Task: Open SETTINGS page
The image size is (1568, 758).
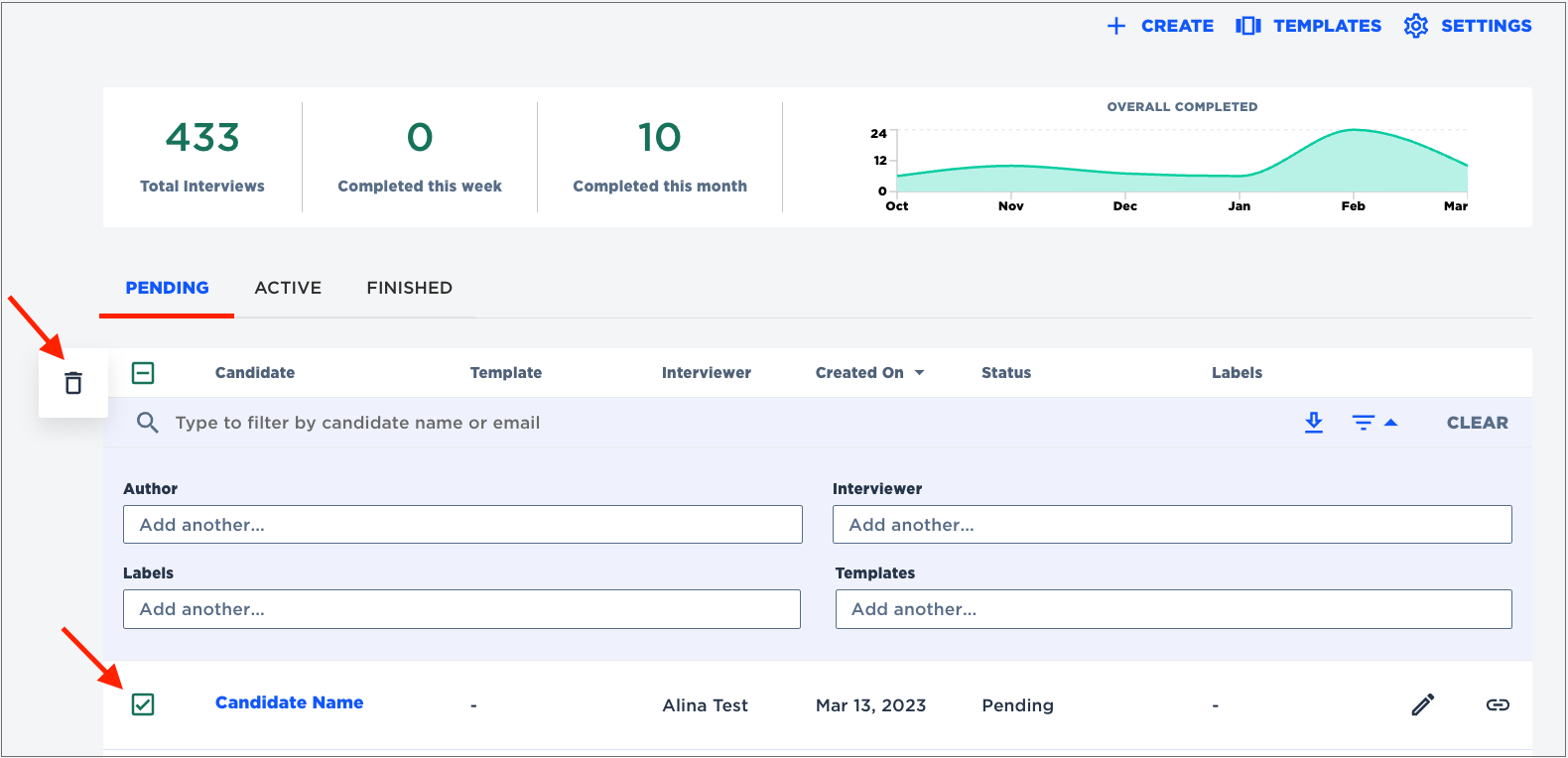Action: (1468, 26)
